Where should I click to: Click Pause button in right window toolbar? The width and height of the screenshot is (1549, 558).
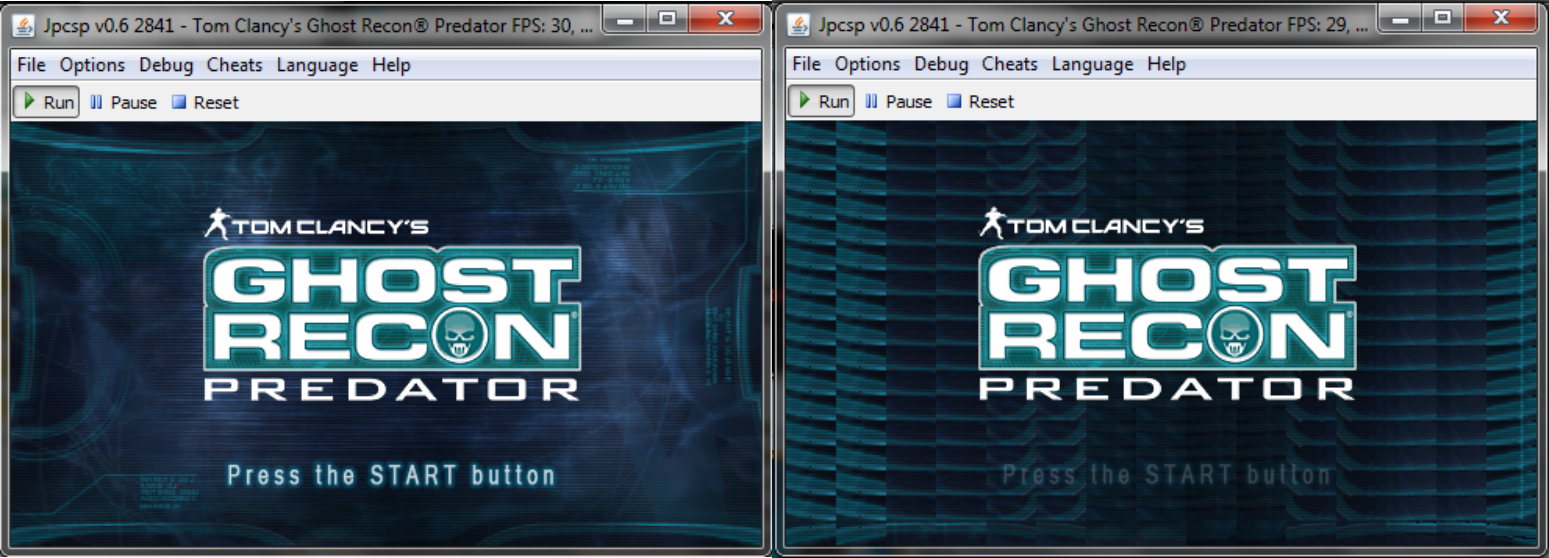click(898, 101)
